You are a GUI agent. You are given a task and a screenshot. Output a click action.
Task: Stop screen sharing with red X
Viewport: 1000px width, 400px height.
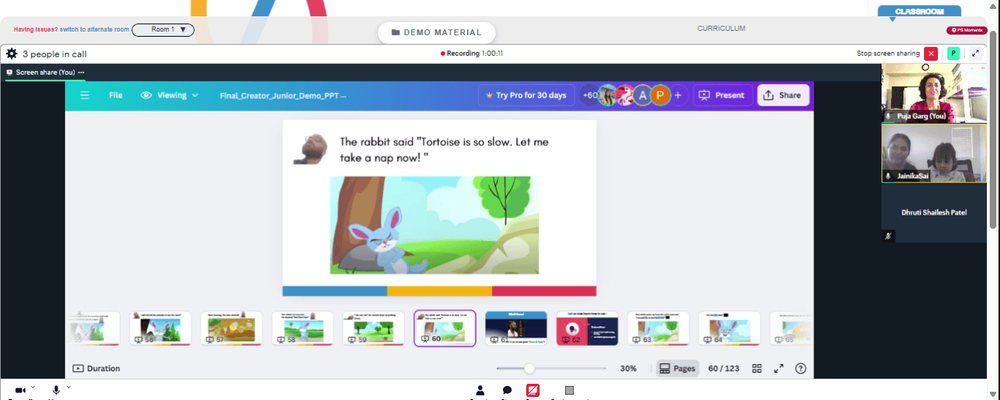(931, 54)
